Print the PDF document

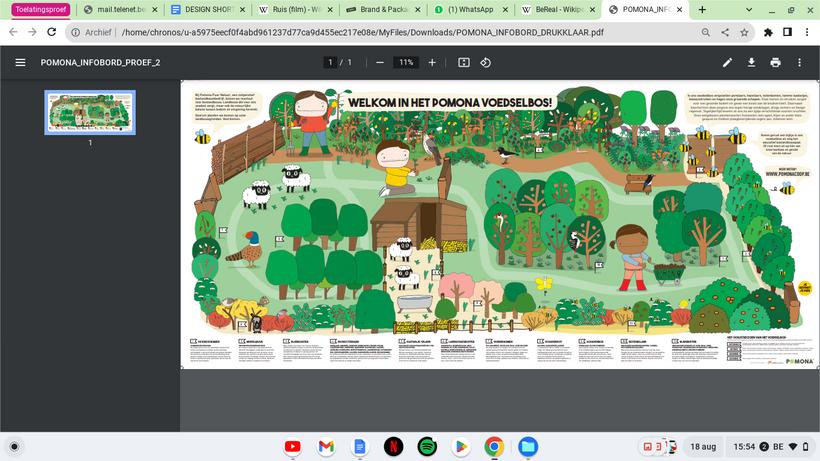click(776, 62)
